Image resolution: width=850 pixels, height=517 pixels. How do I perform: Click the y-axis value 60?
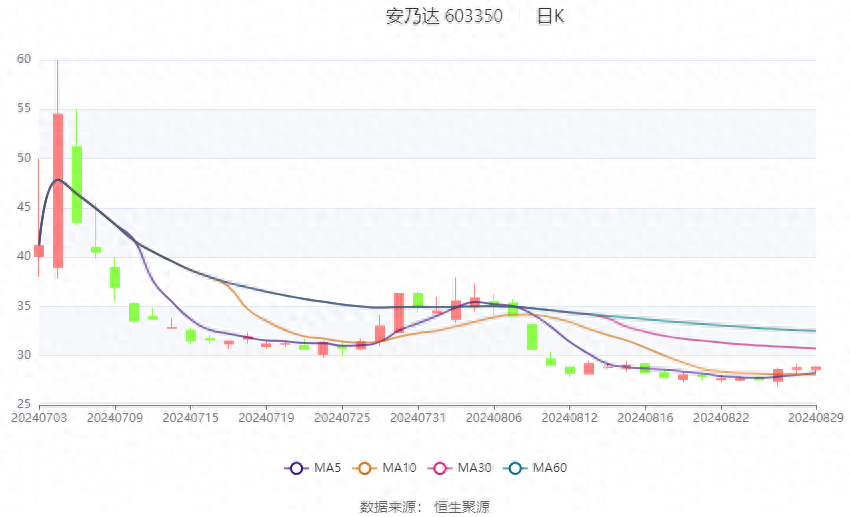pos(24,59)
